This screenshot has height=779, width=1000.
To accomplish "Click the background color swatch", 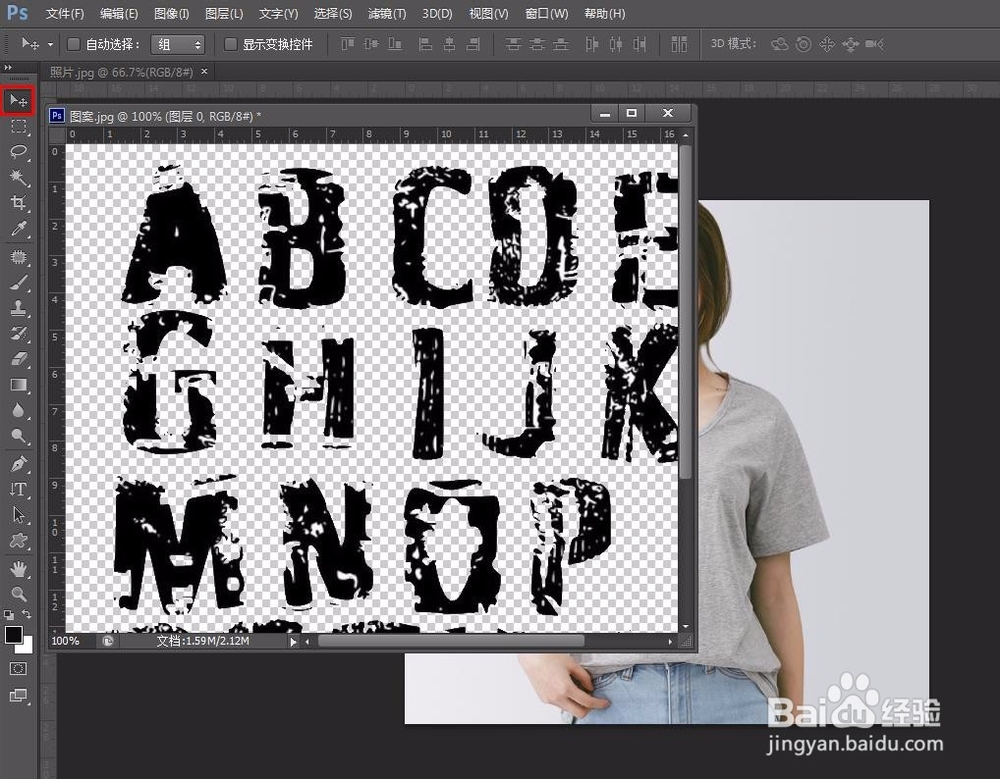I will click(x=26, y=646).
